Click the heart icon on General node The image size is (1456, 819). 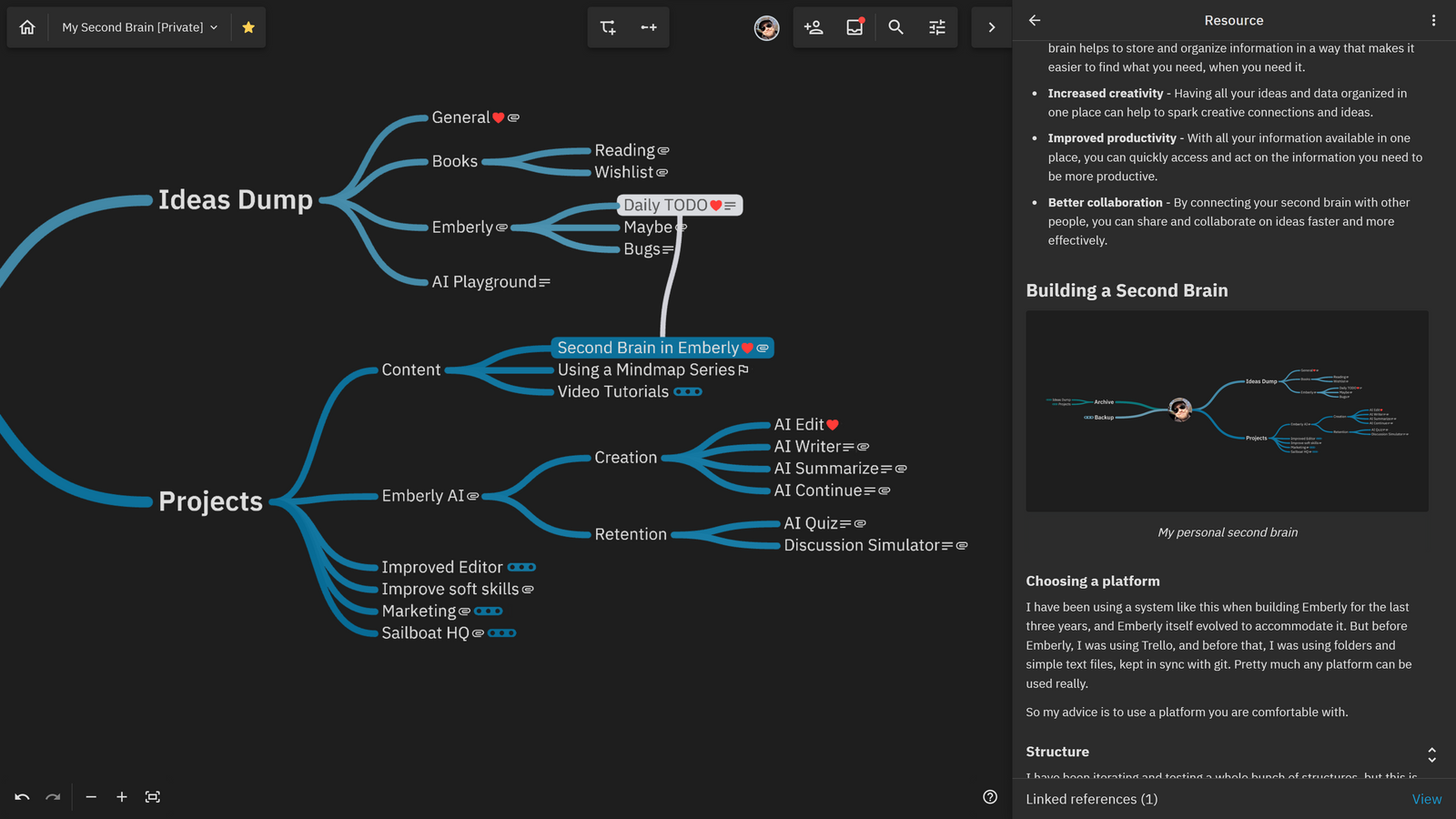[499, 117]
